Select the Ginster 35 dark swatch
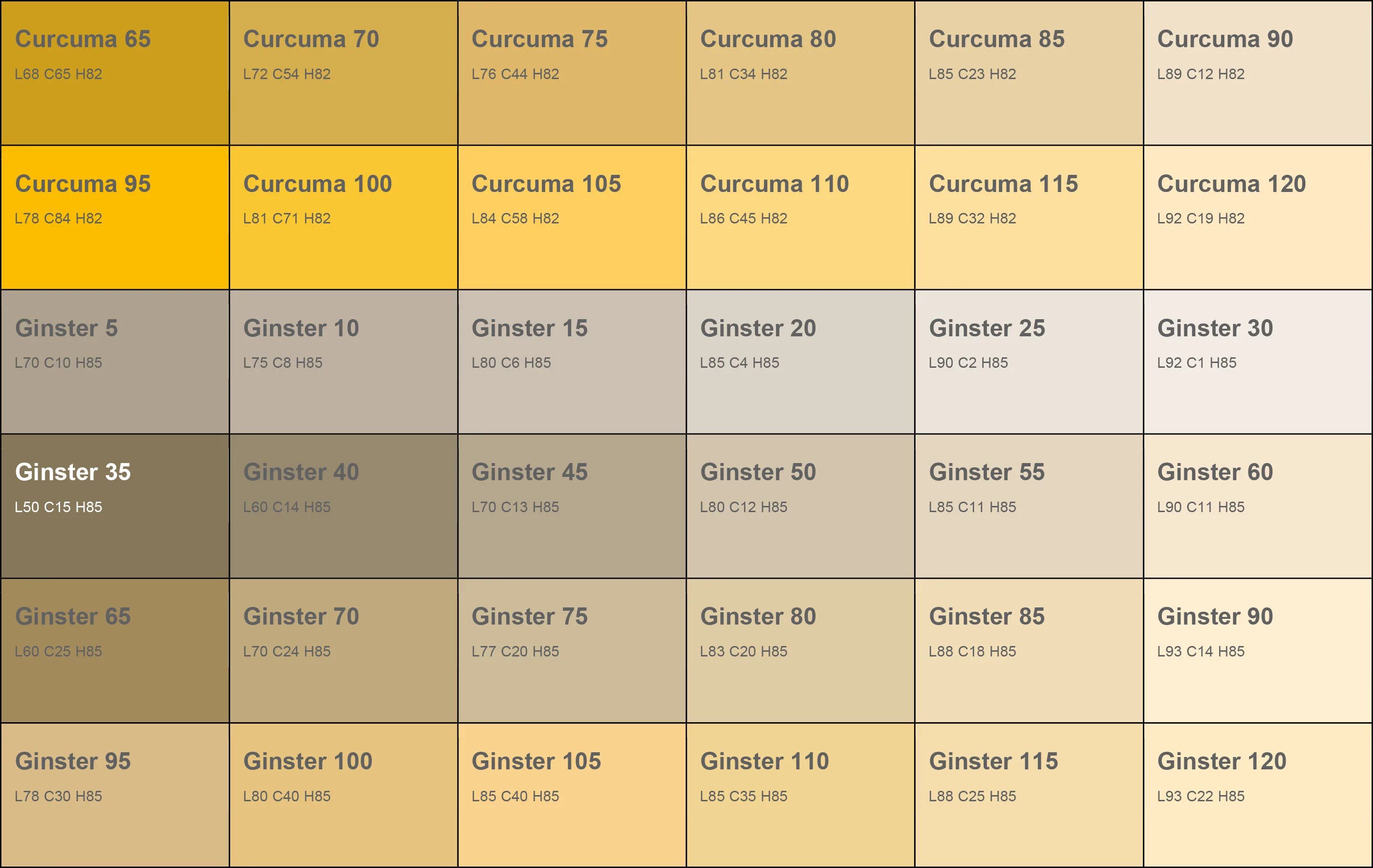 point(114,505)
